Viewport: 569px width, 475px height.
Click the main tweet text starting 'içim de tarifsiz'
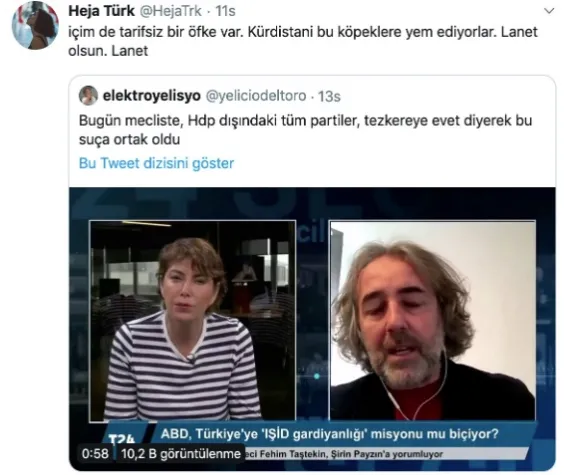303,41
